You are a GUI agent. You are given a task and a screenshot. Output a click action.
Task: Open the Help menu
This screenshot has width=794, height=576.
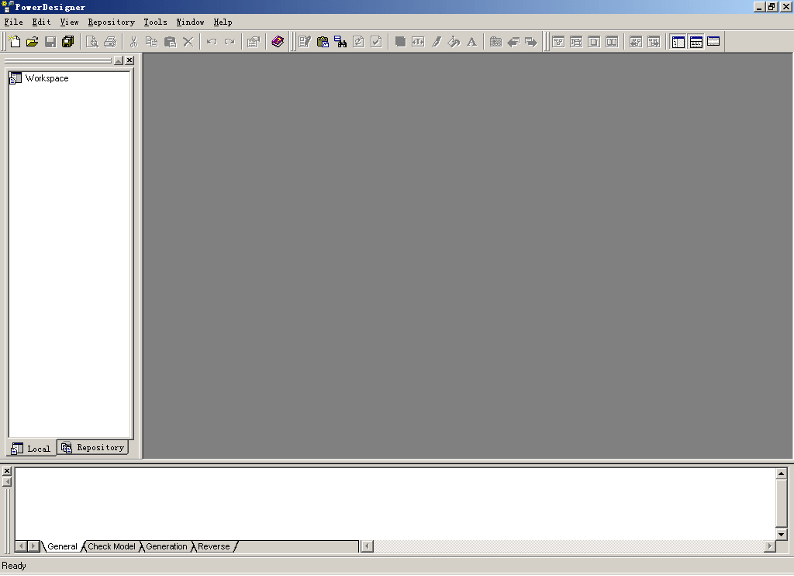[x=223, y=22]
